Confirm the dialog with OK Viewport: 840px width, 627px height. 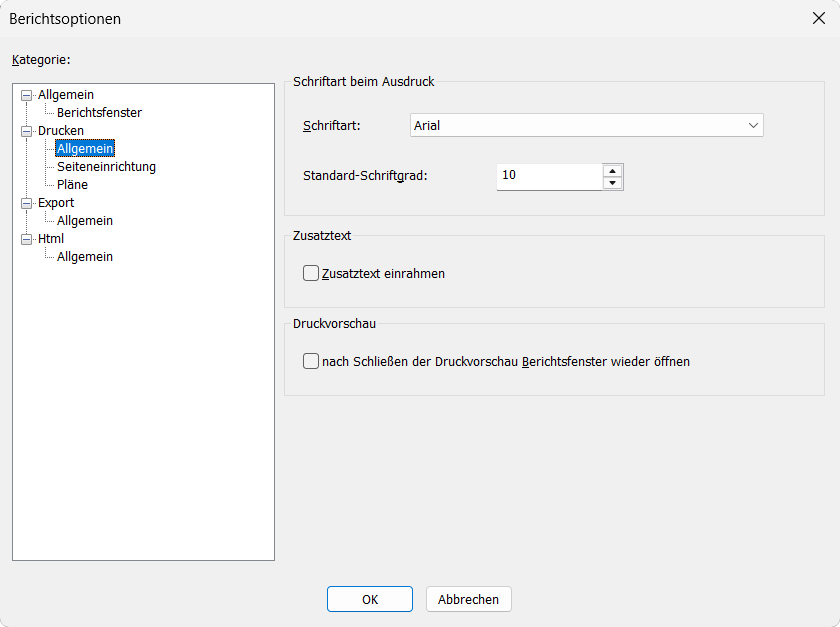coord(370,599)
